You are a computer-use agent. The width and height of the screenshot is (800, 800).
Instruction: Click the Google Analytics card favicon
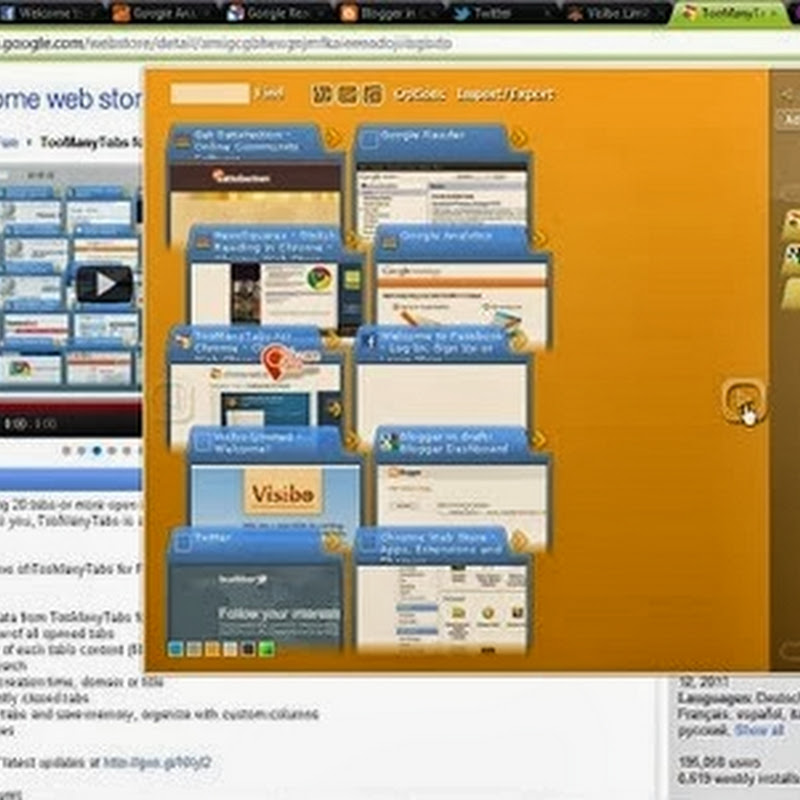(389, 242)
